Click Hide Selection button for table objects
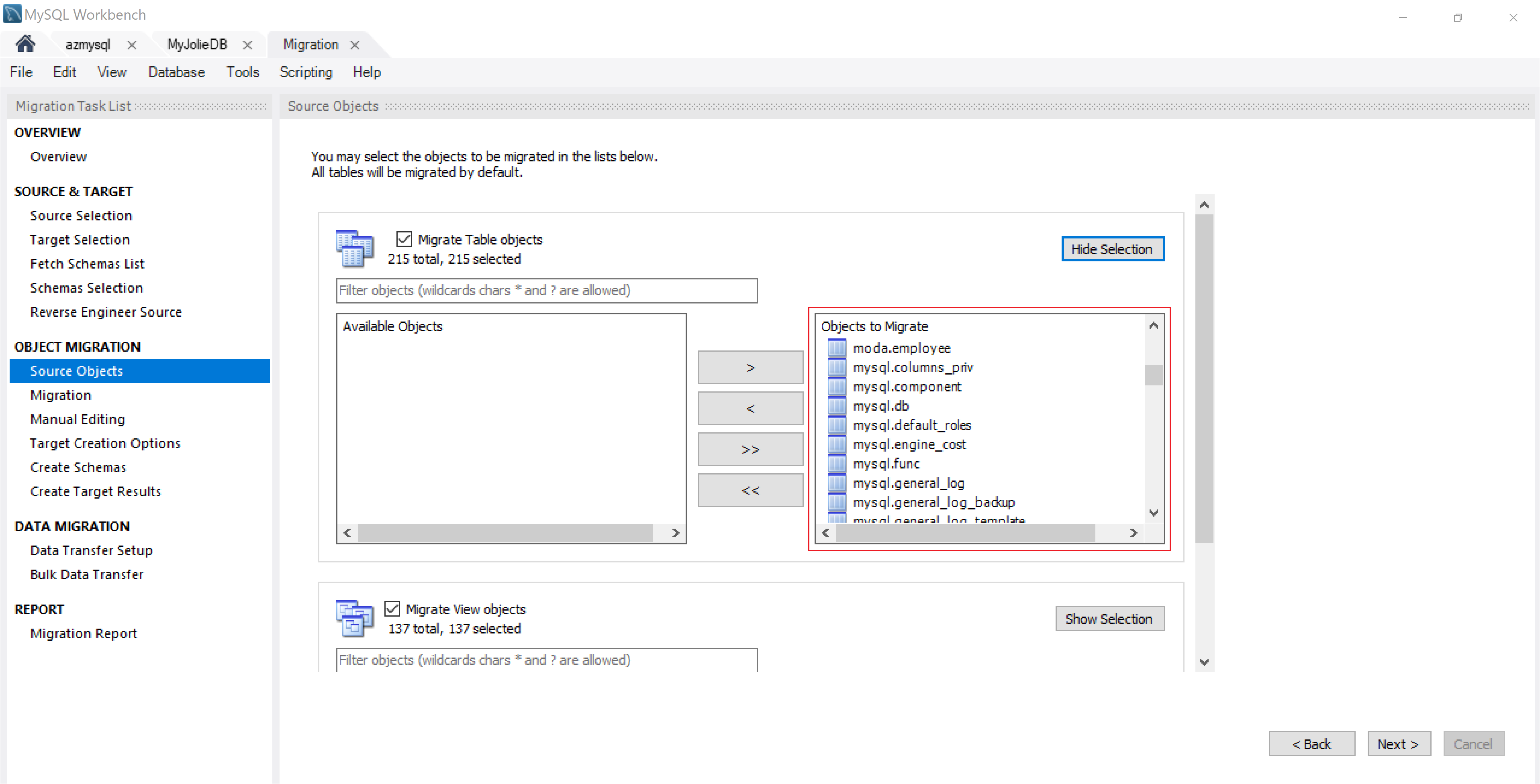The image size is (1540, 784). [1113, 249]
